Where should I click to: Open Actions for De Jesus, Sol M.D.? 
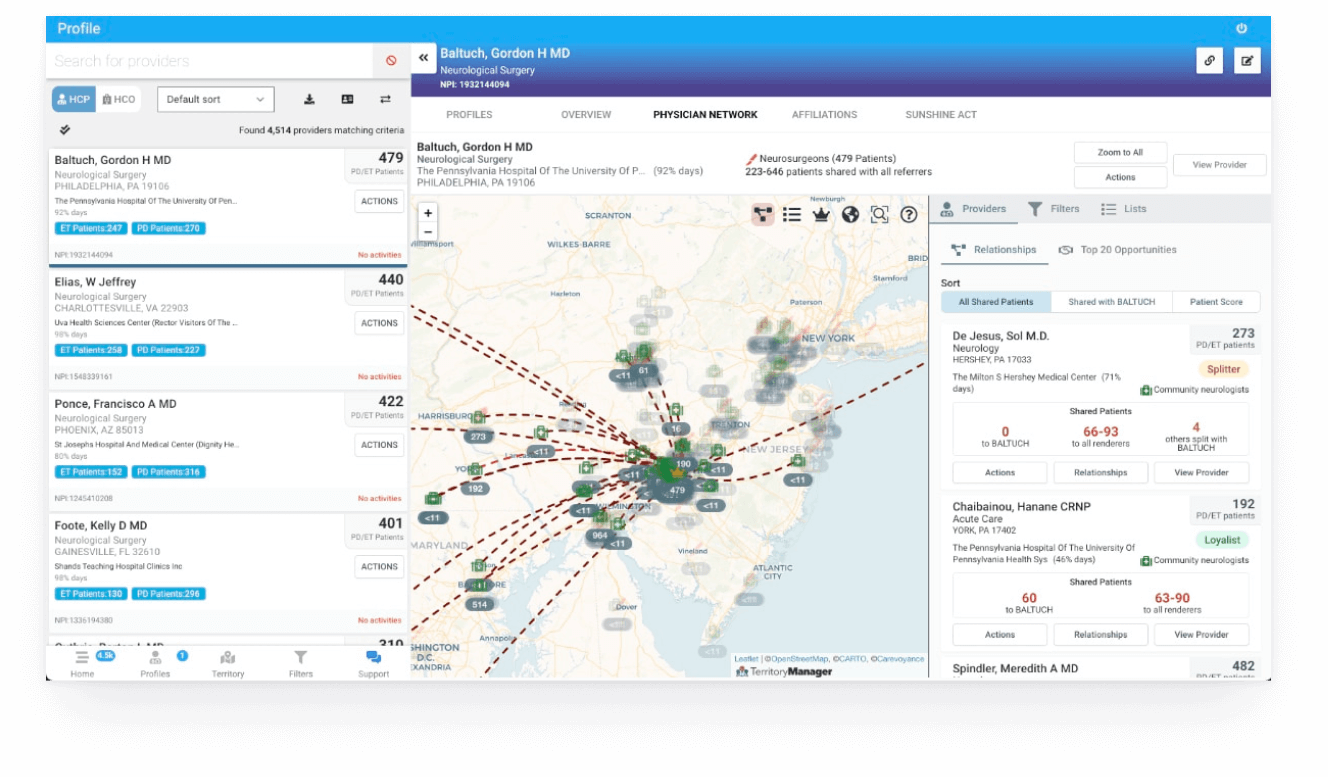tap(1000, 472)
